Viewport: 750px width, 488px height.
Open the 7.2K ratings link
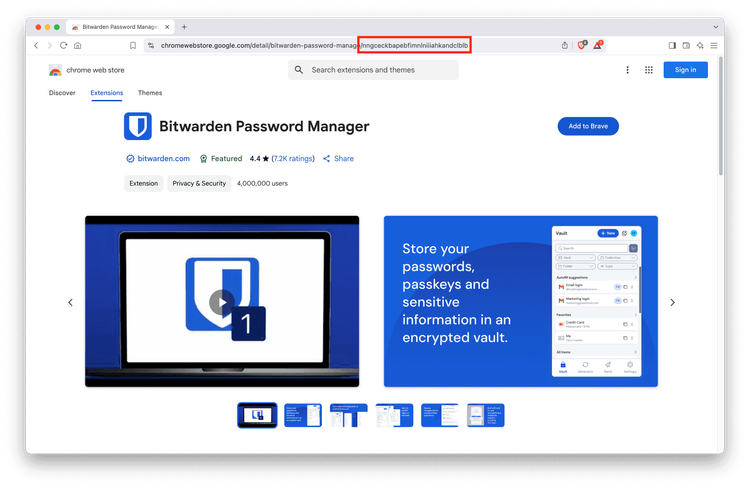pyautogui.click(x=293, y=158)
